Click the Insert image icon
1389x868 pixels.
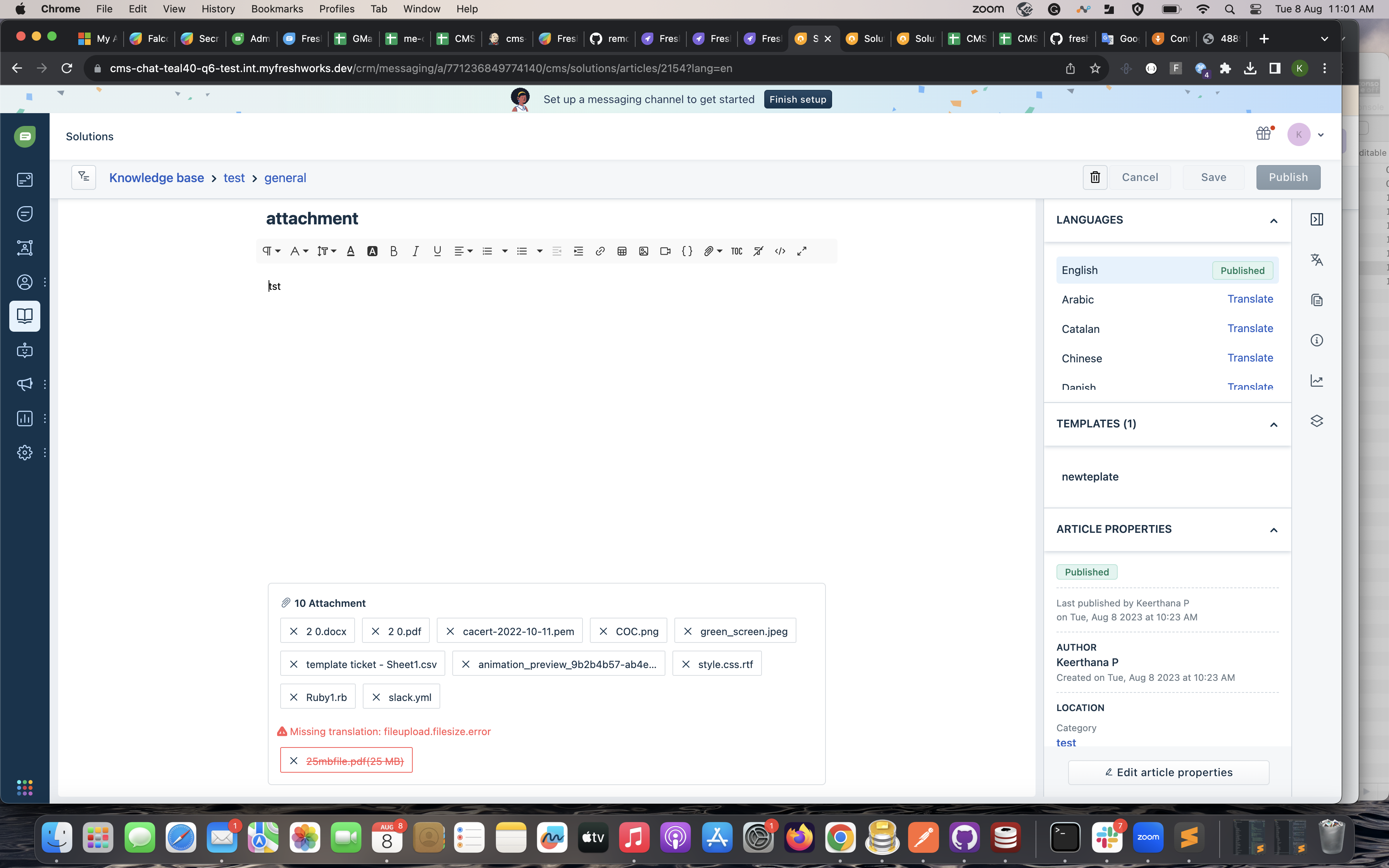point(643,251)
